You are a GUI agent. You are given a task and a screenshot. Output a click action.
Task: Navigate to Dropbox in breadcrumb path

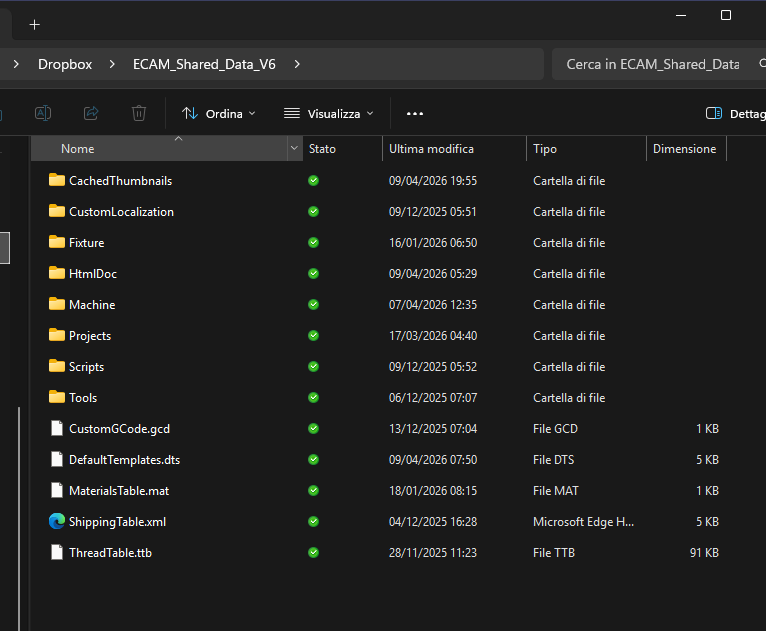point(65,64)
